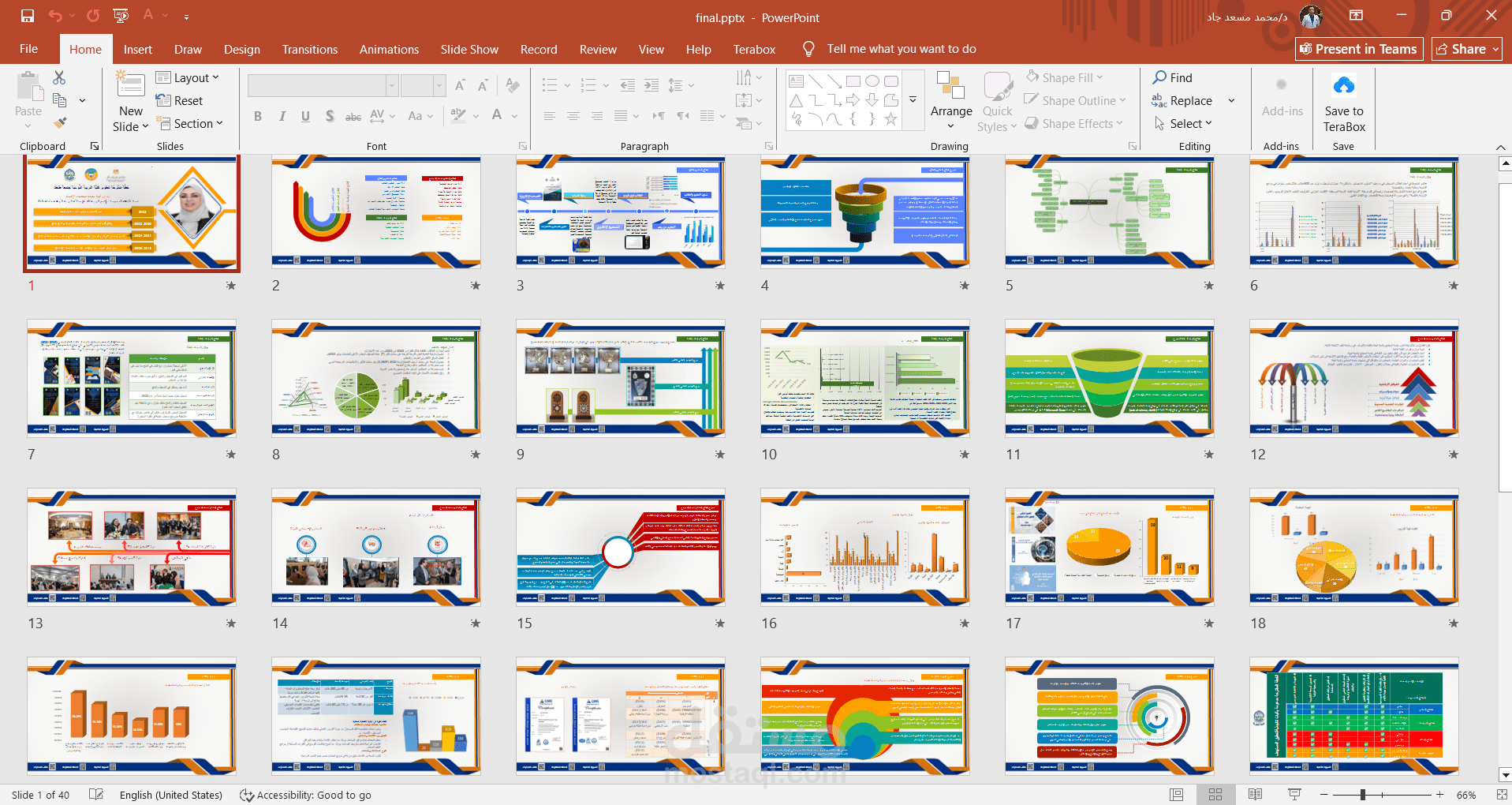Toggle Align Right paragraph button
This screenshot has height=805, width=1512.
pos(597,116)
